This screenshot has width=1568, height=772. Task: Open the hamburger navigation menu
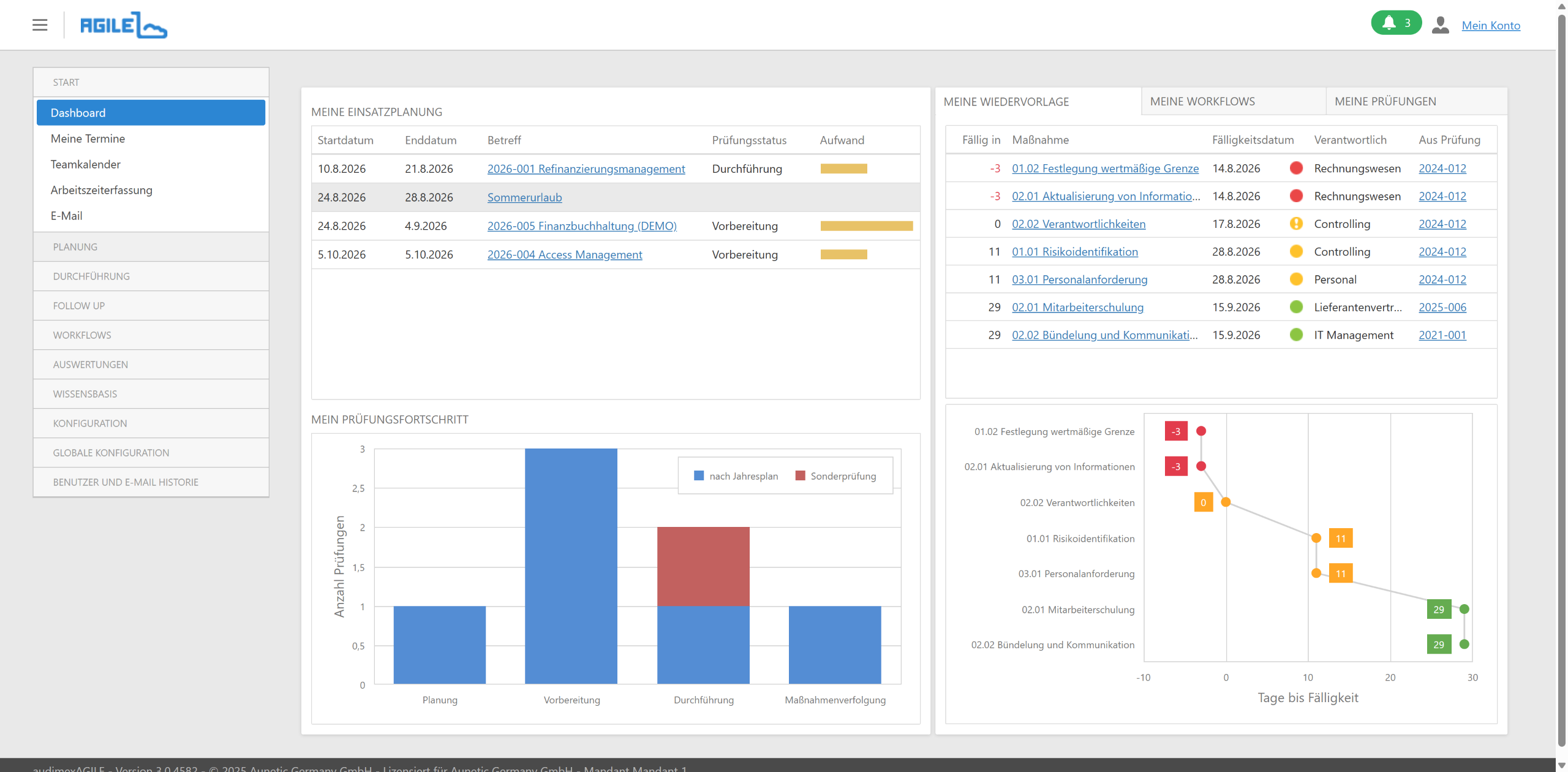click(40, 25)
